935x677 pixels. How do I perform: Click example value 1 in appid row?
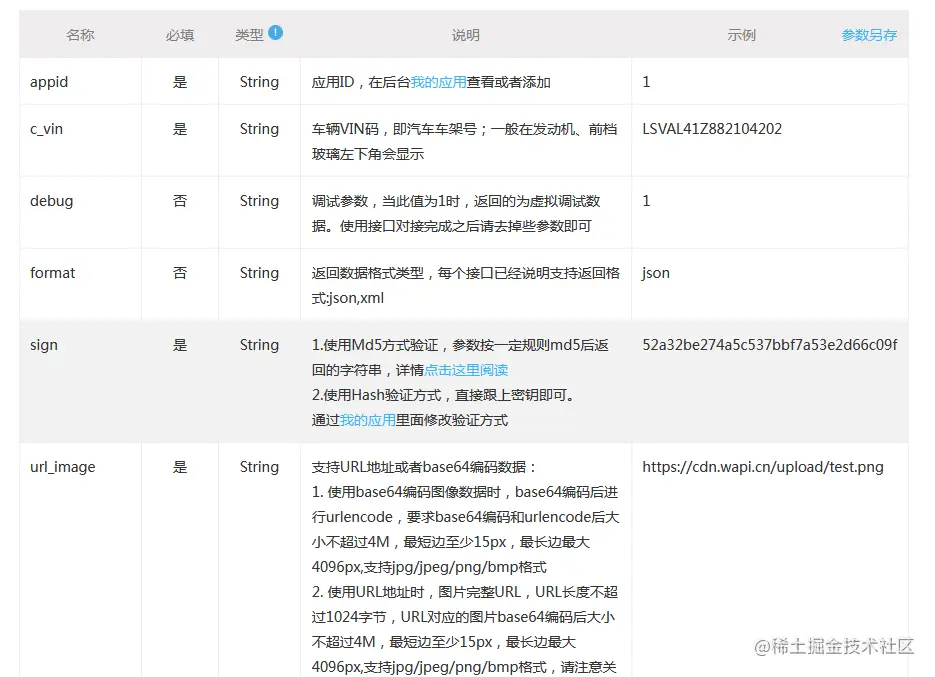646,82
